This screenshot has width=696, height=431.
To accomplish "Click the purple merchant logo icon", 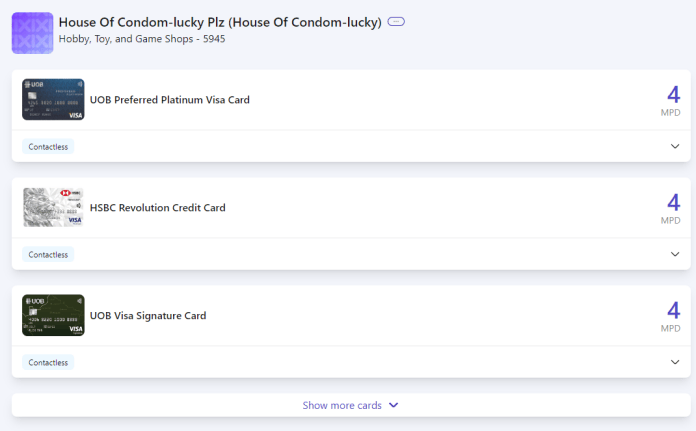I will [32, 33].
